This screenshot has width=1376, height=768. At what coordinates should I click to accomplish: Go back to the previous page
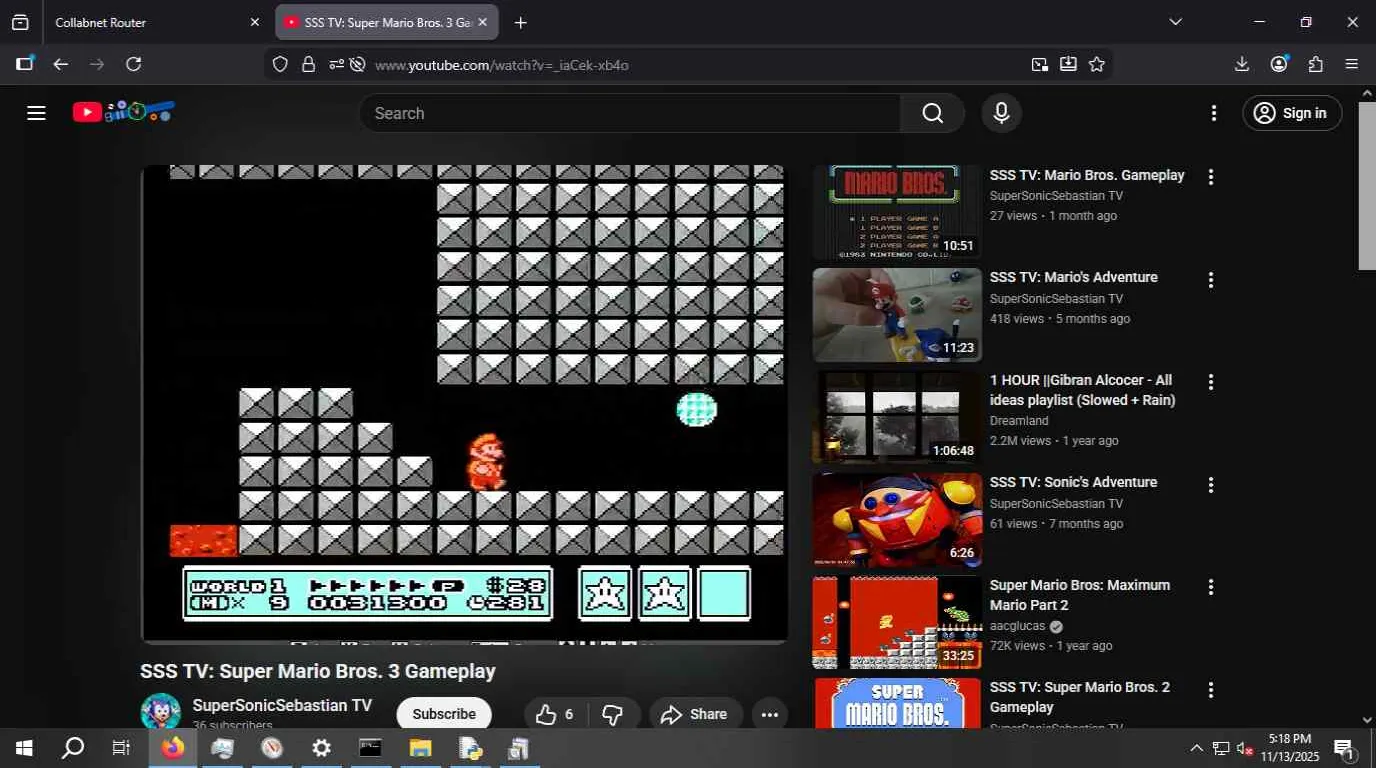[x=61, y=64]
